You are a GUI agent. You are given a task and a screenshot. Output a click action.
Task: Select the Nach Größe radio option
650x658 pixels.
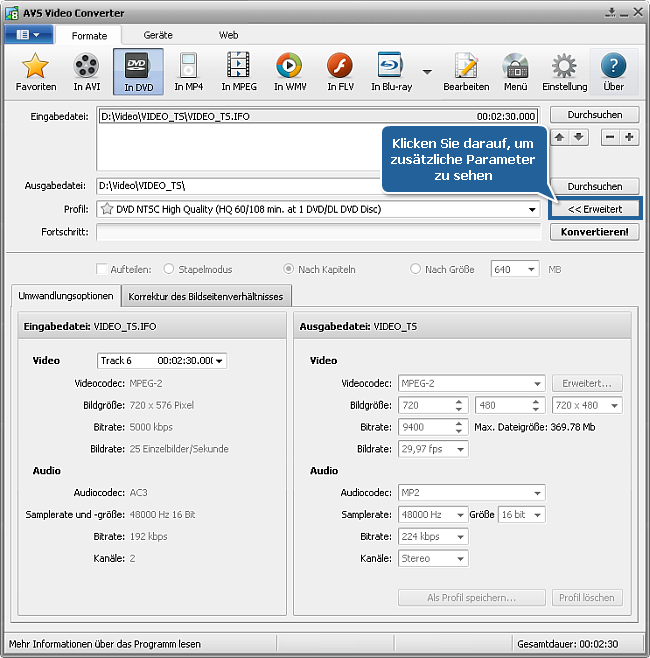coord(416,269)
